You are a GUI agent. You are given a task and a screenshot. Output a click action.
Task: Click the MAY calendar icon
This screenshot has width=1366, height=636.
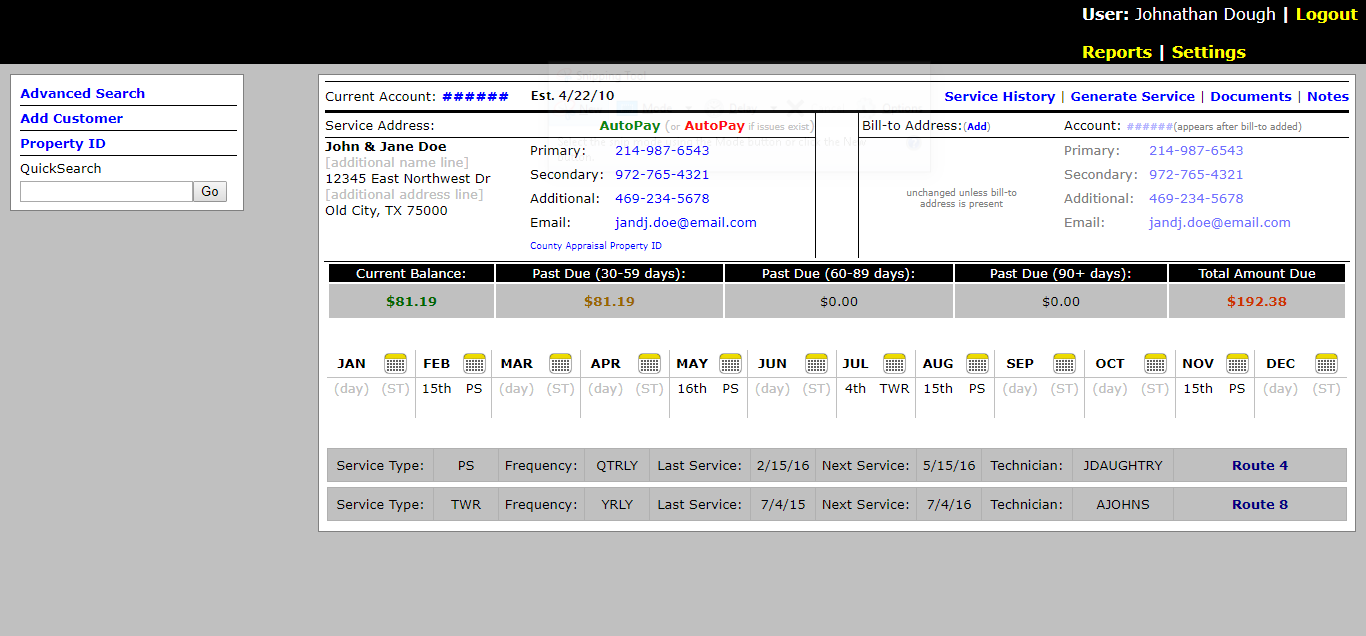click(x=730, y=364)
